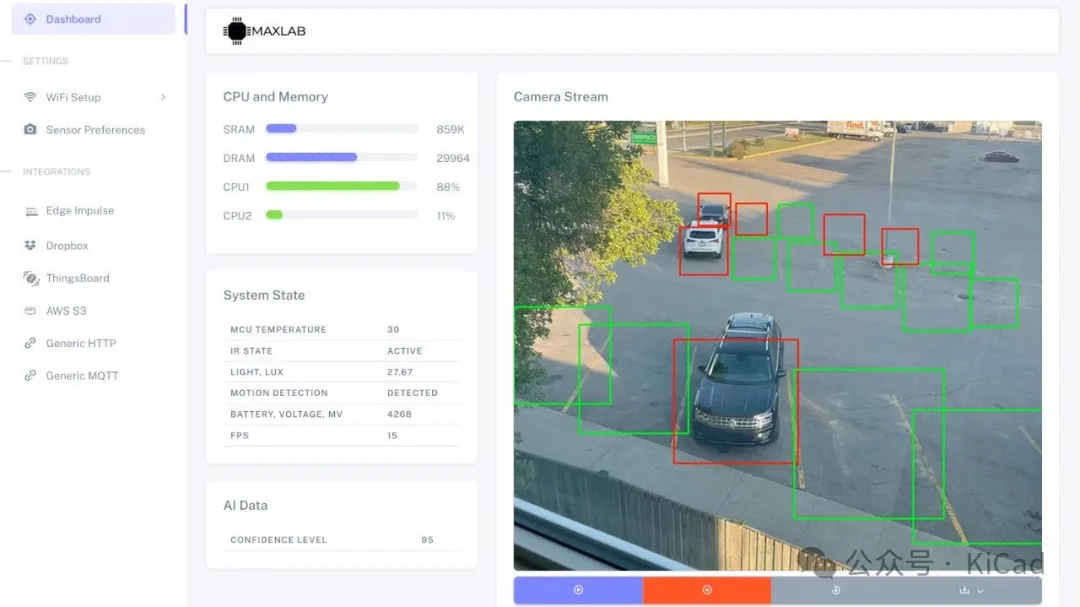Expand the WiFi Setup chevron
The width and height of the screenshot is (1080, 607).
[x=163, y=97]
